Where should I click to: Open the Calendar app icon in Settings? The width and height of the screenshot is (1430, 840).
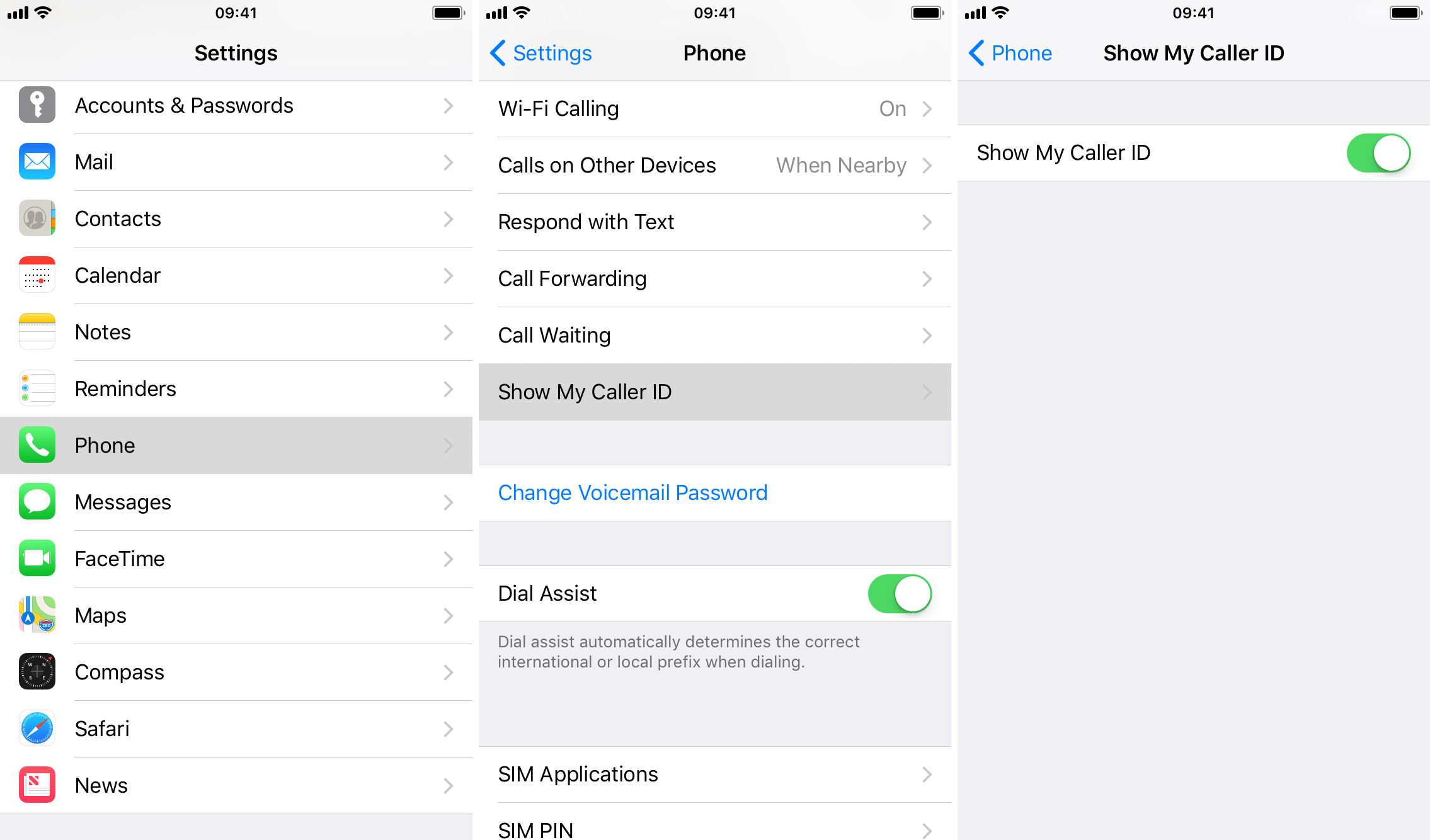pos(37,275)
